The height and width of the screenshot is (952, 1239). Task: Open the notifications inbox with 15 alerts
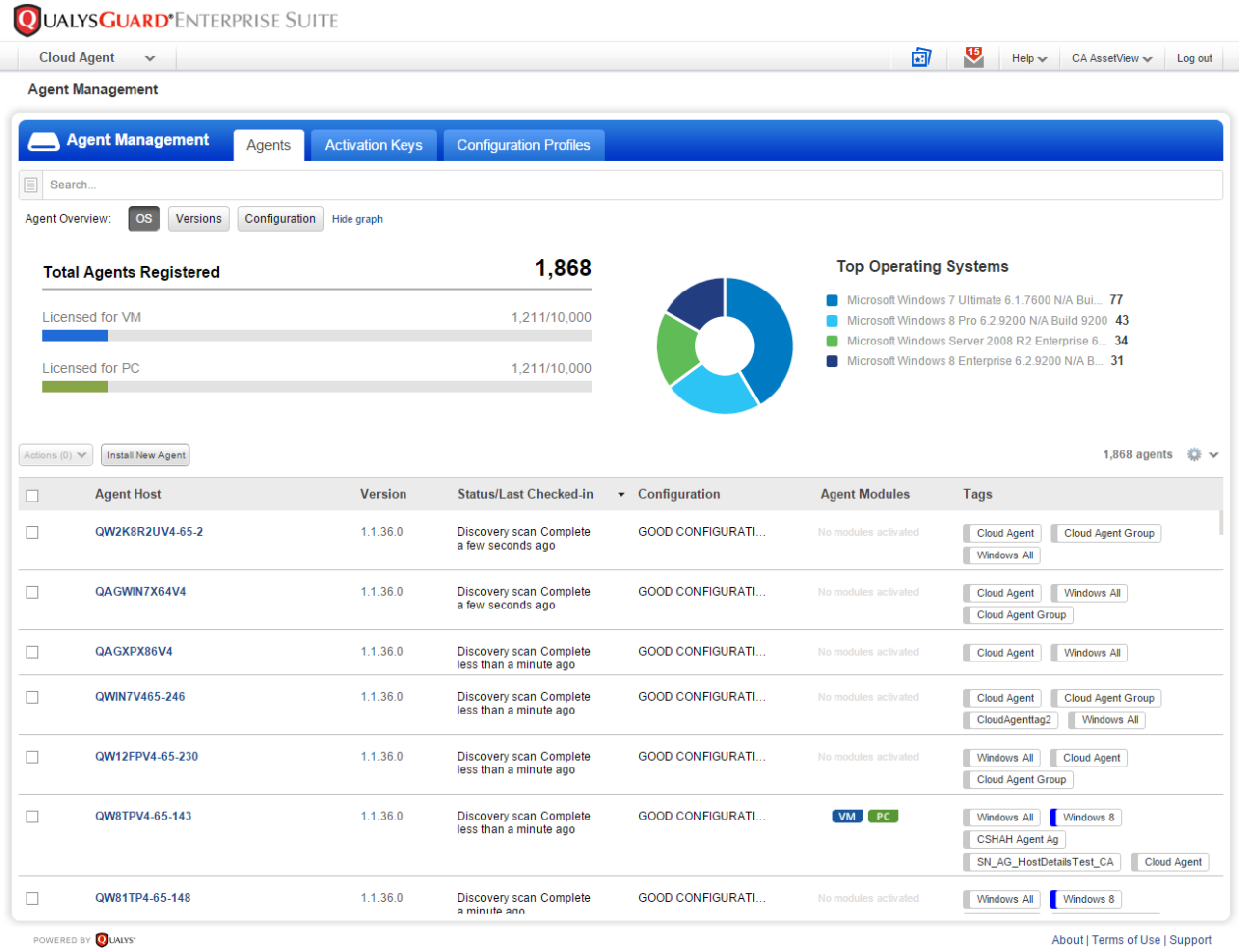coord(973,57)
